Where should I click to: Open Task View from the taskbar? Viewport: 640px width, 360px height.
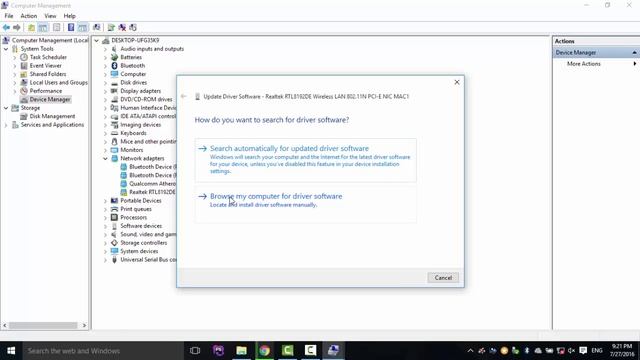coord(195,350)
